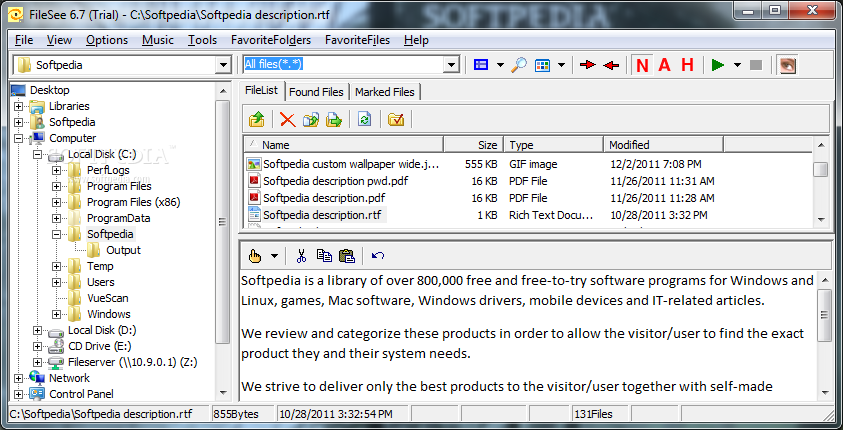Select the VueScan folder in tree
843x430 pixels.
(108, 298)
